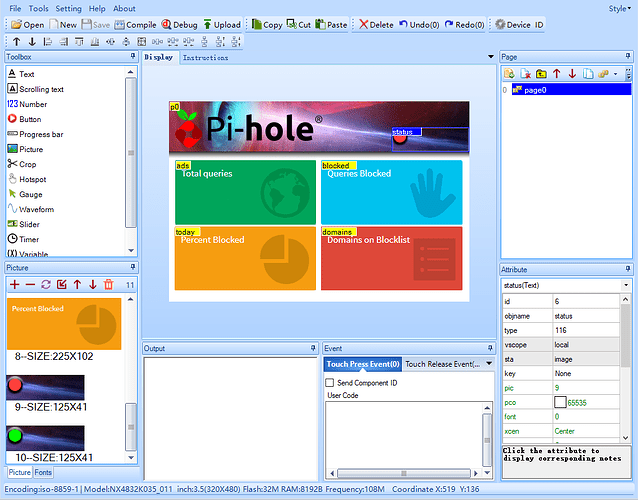Open the dropdown arrow in the Page toolbar

coord(615,74)
